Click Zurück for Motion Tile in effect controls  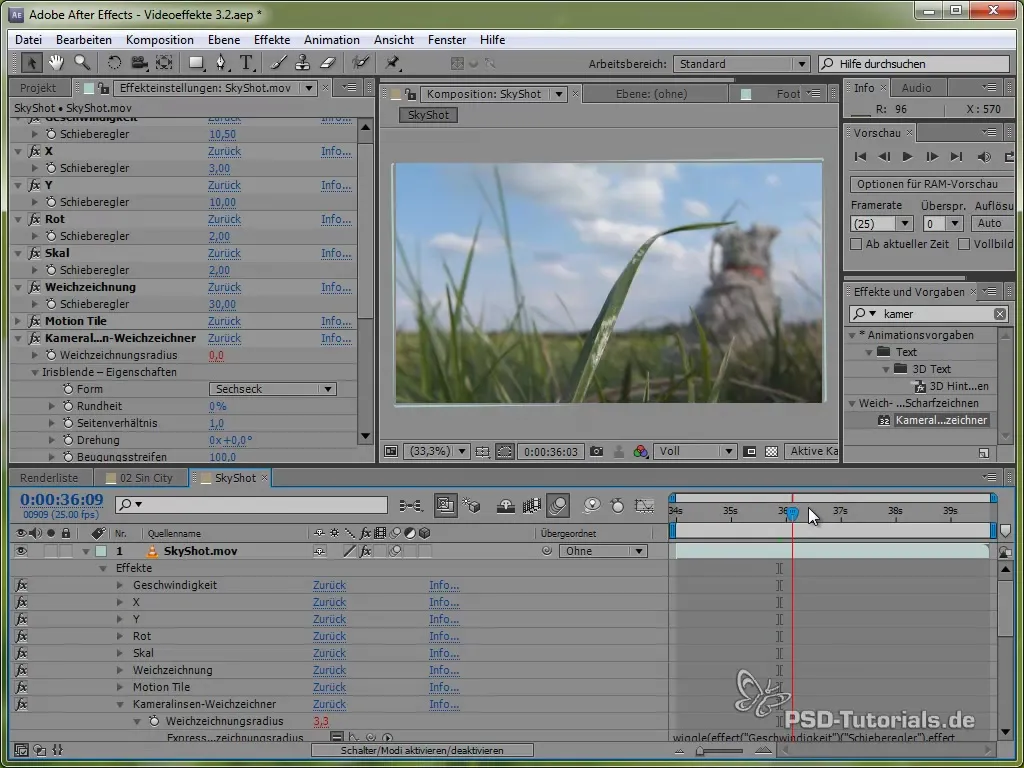click(x=225, y=321)
